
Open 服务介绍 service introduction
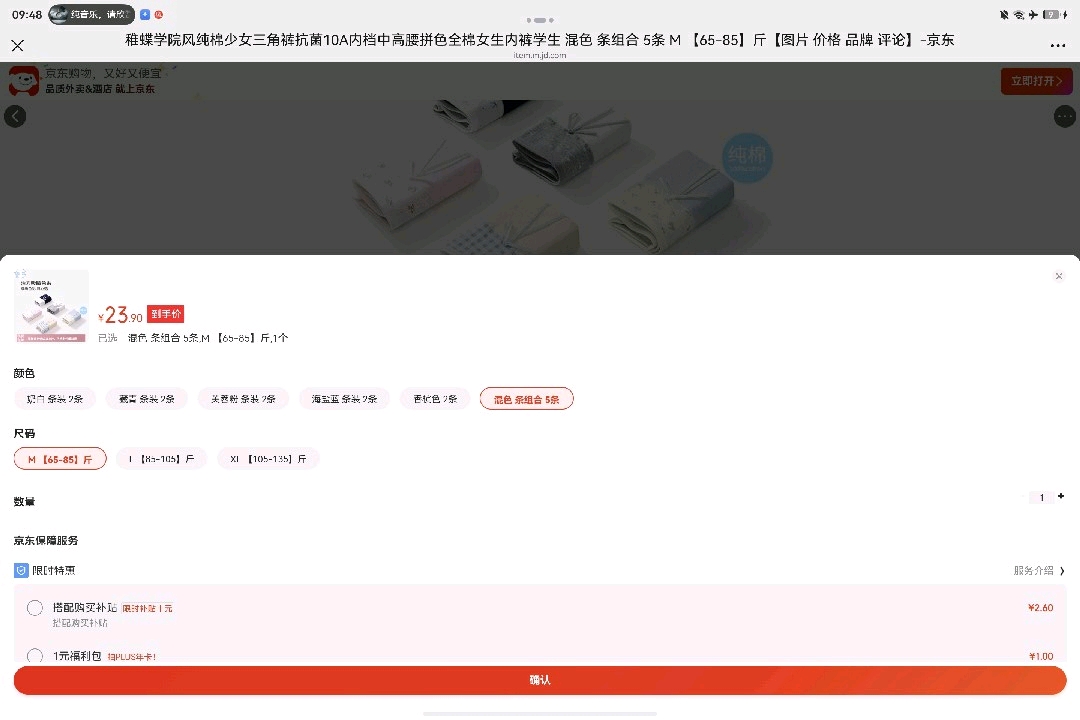coord(1039,570)
